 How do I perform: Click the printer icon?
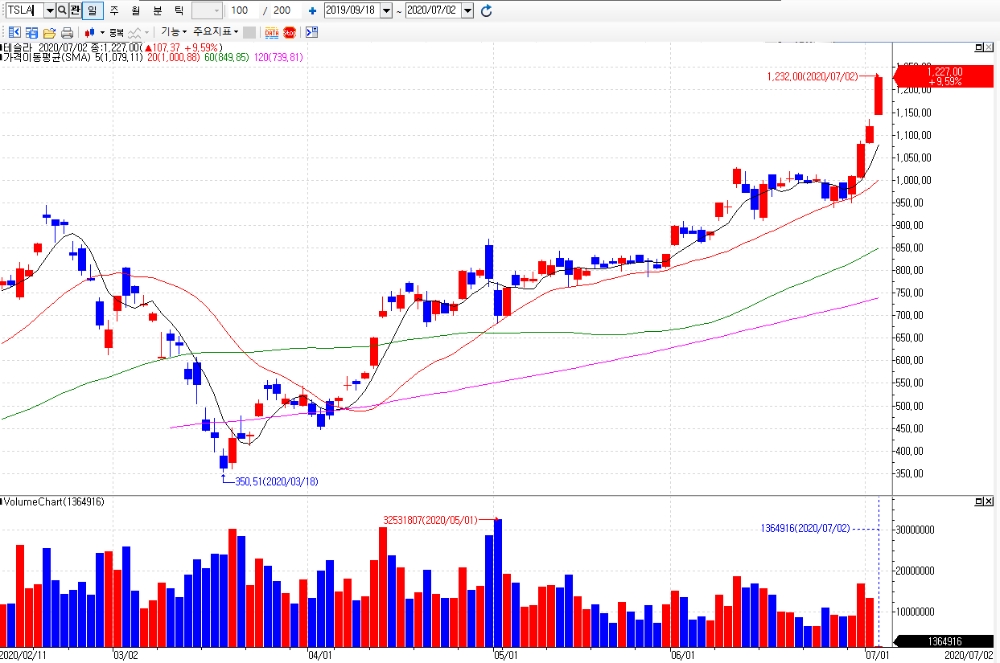click(x=67, y=33)
